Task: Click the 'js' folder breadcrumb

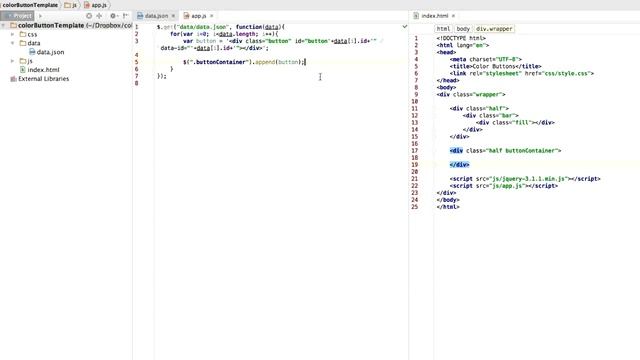Action: point(71,5)
